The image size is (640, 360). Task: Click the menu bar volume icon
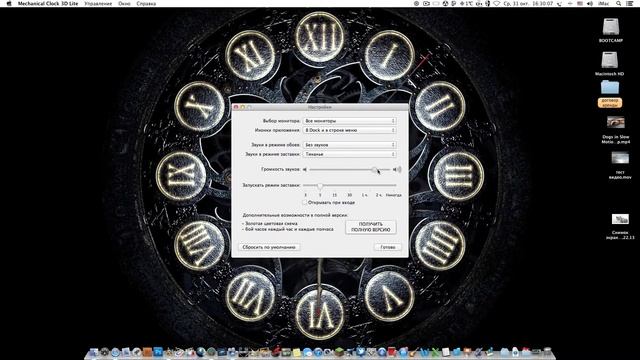590,3
